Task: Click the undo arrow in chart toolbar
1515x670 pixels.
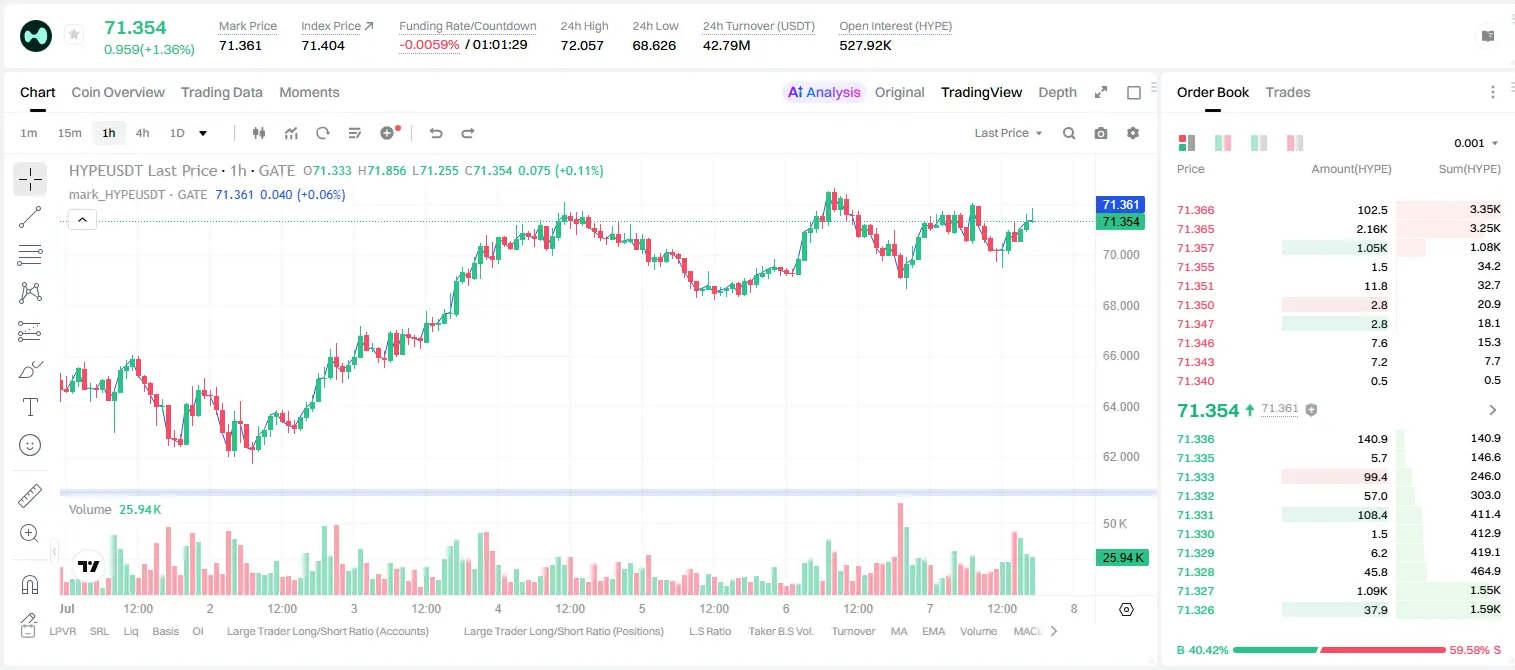Action: (435, 133)
